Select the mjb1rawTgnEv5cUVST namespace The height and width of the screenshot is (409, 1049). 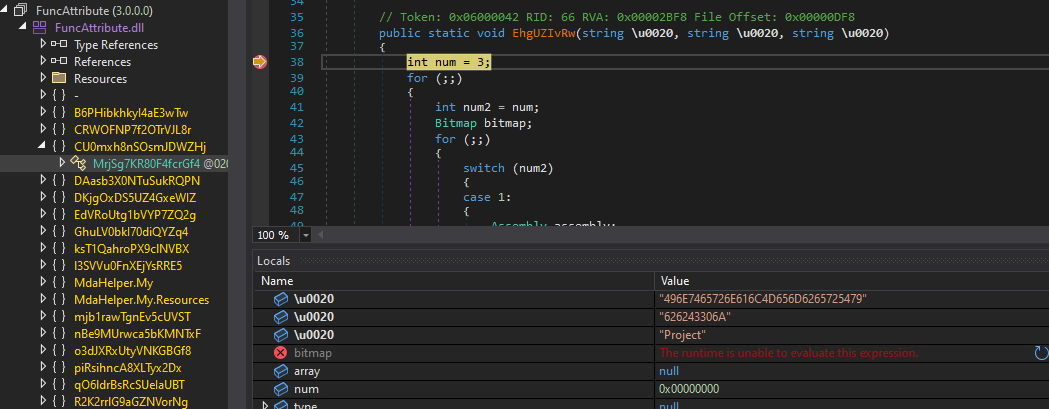132,317
